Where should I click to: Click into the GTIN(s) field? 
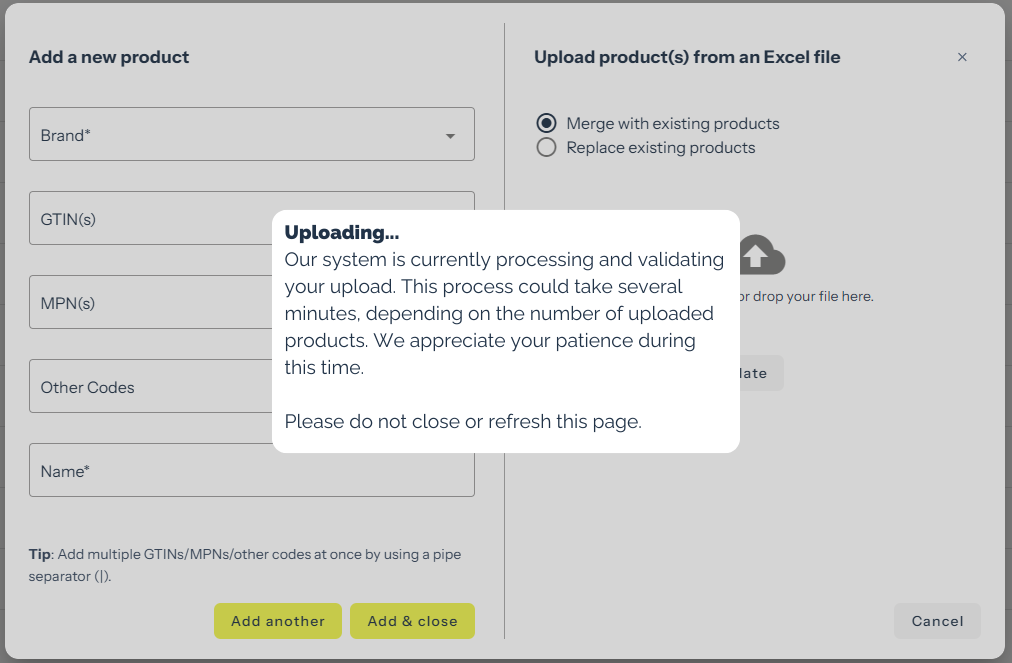[150, 219]
